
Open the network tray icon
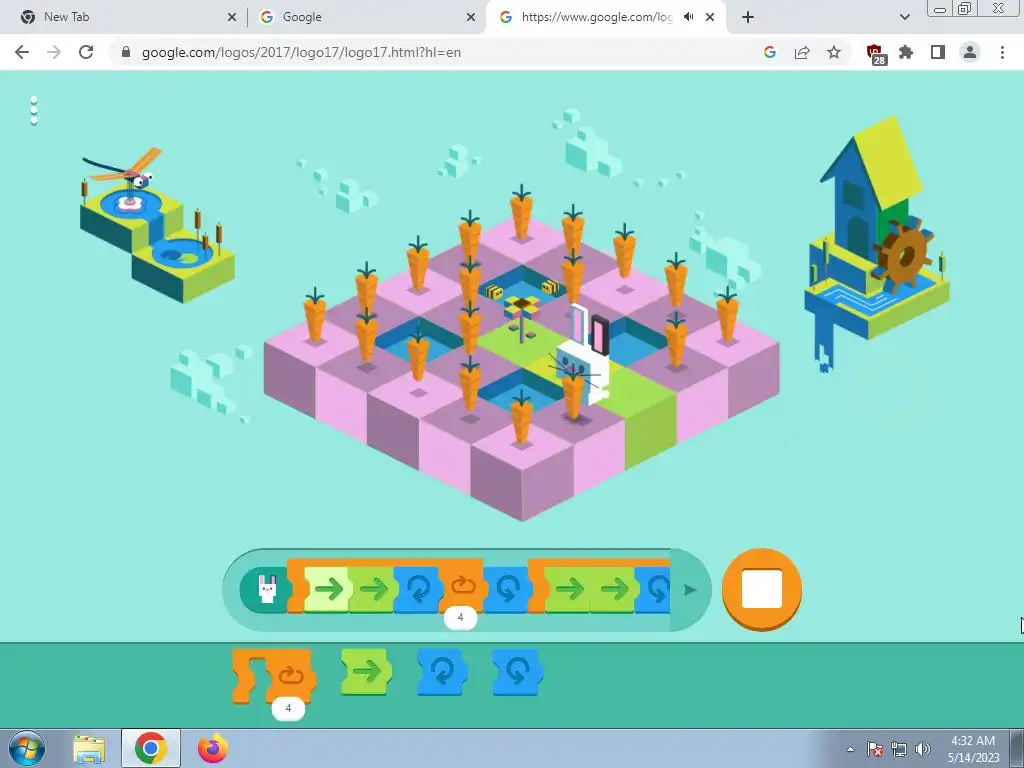899,749
